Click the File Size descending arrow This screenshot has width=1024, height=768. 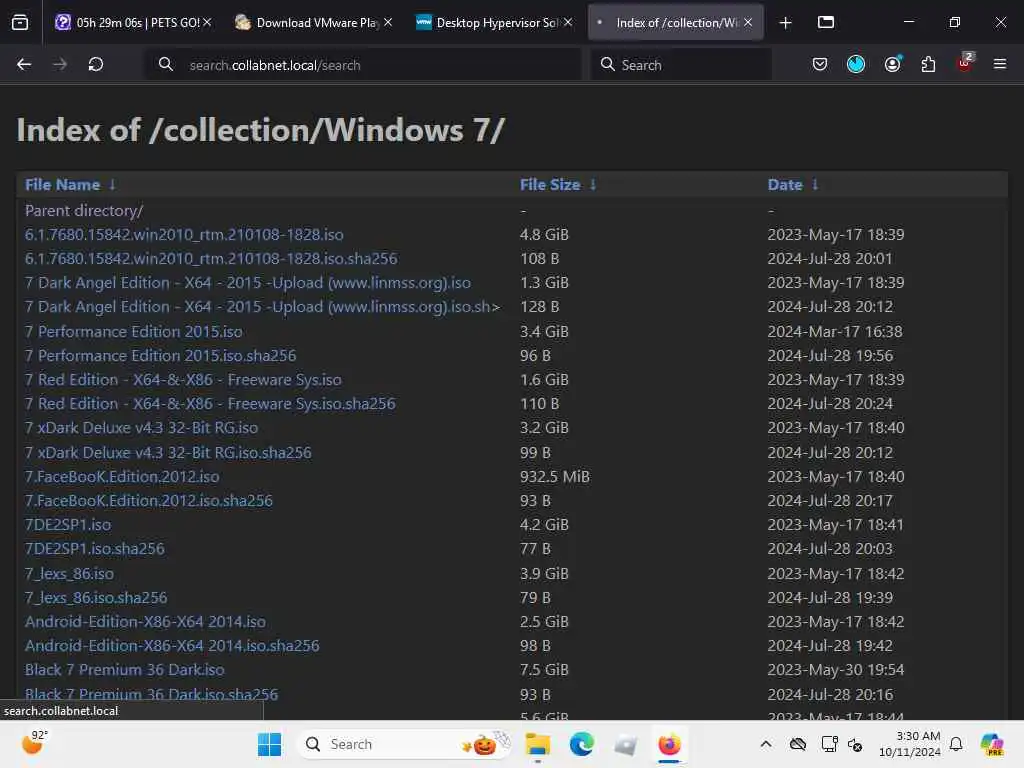(593, 185)
